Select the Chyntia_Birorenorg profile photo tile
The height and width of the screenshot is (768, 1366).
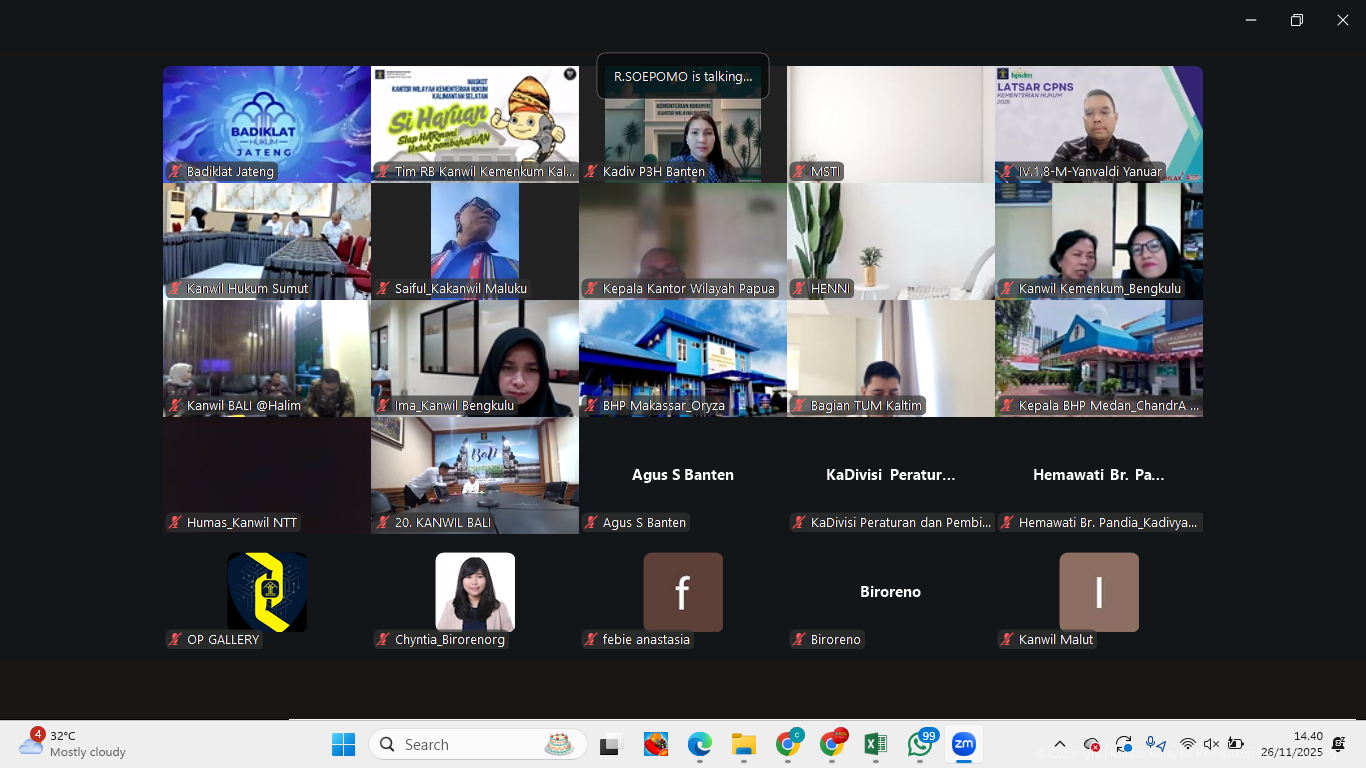[475, 592]
